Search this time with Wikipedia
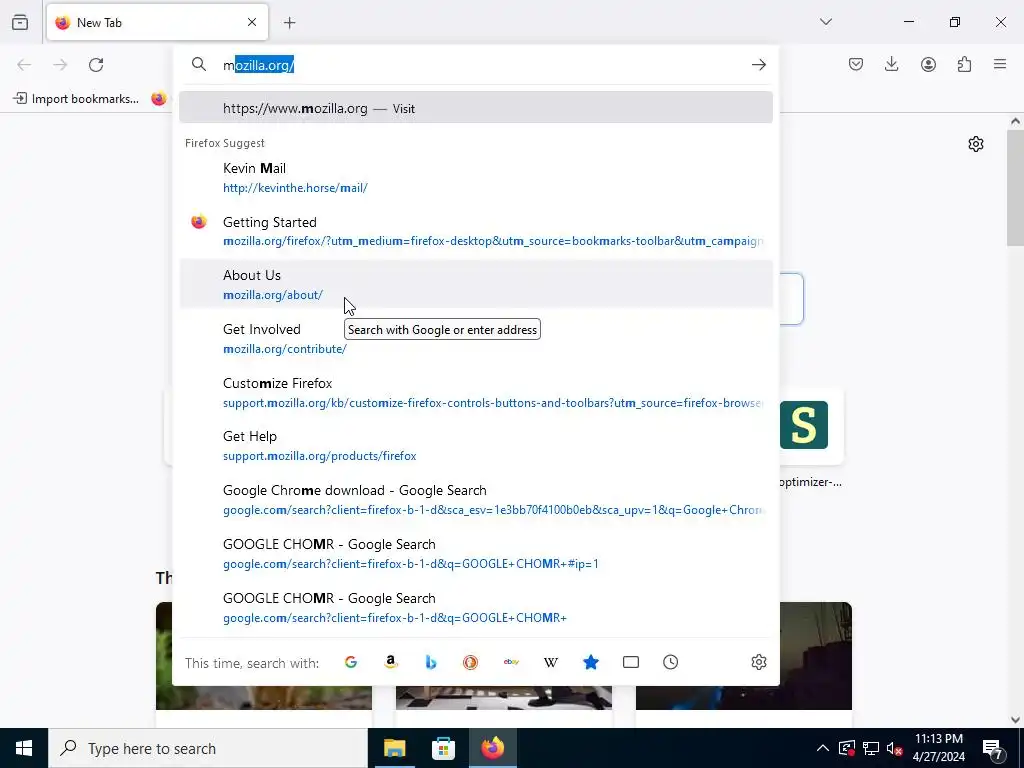Viewport: 1024px width, 768px height. click(551, 662)
